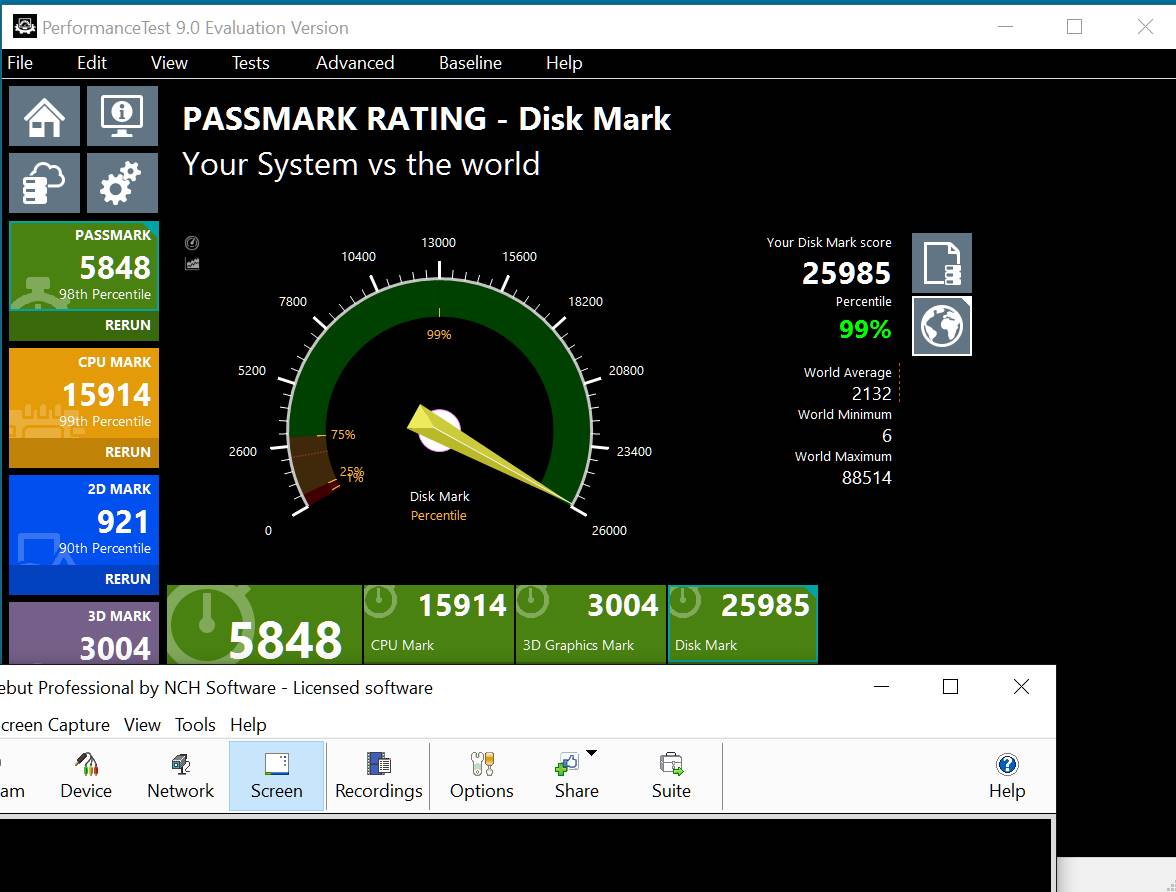Select Network source in Debut toolbar

(x=180, y=776)
